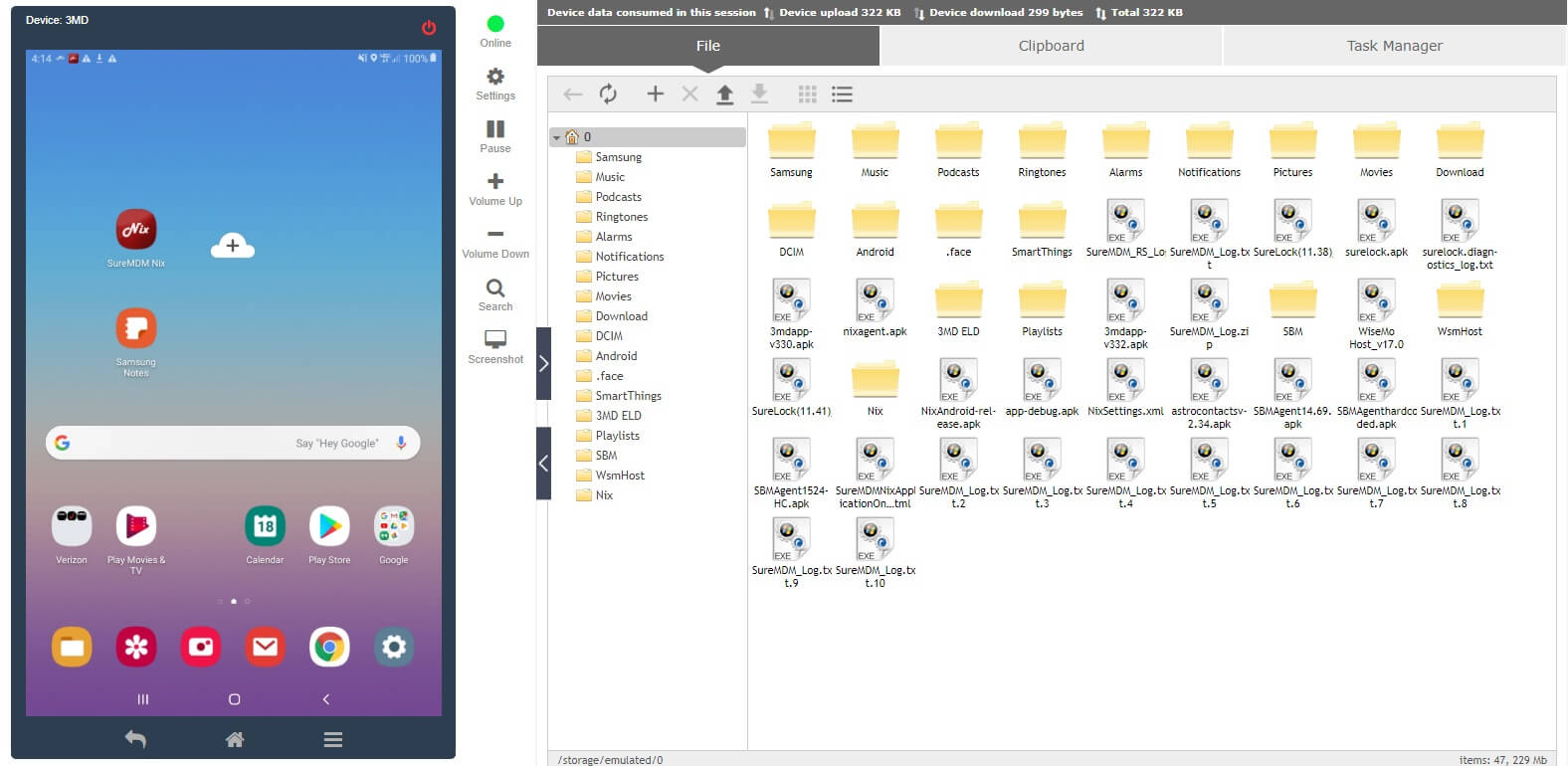Expand the side panel with right chevron
Screen dimensions: 1568x766
pos(543,363)
